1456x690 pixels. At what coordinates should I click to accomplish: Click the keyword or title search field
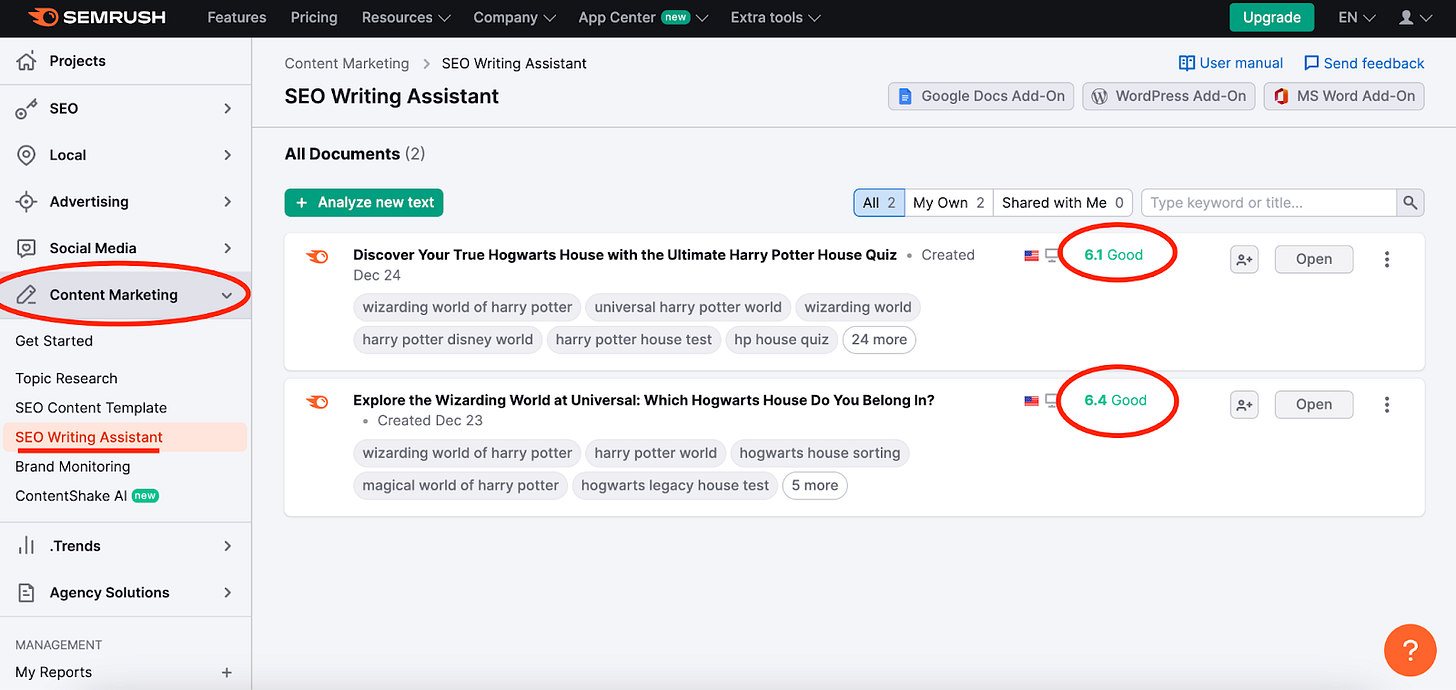[x=1269, y=202]
